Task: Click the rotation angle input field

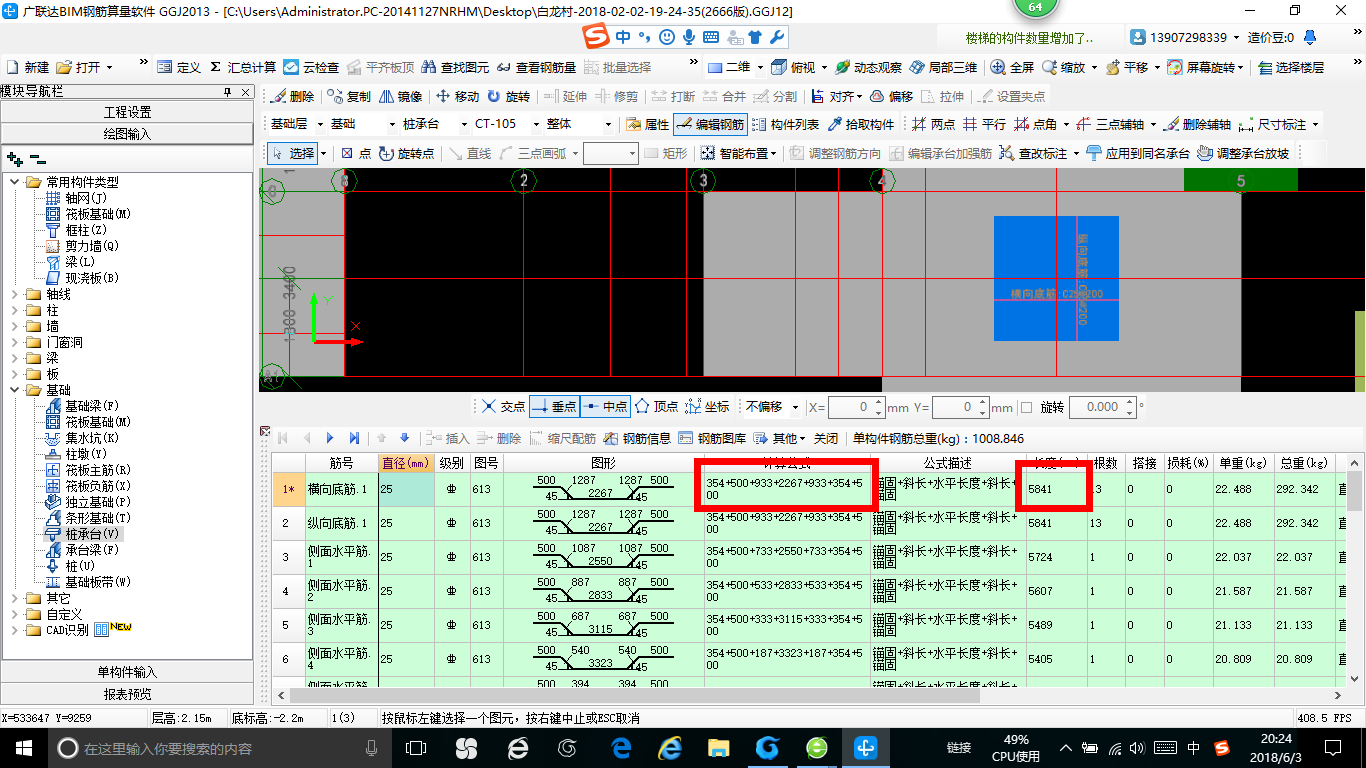Action: (x=1102, y=407)
